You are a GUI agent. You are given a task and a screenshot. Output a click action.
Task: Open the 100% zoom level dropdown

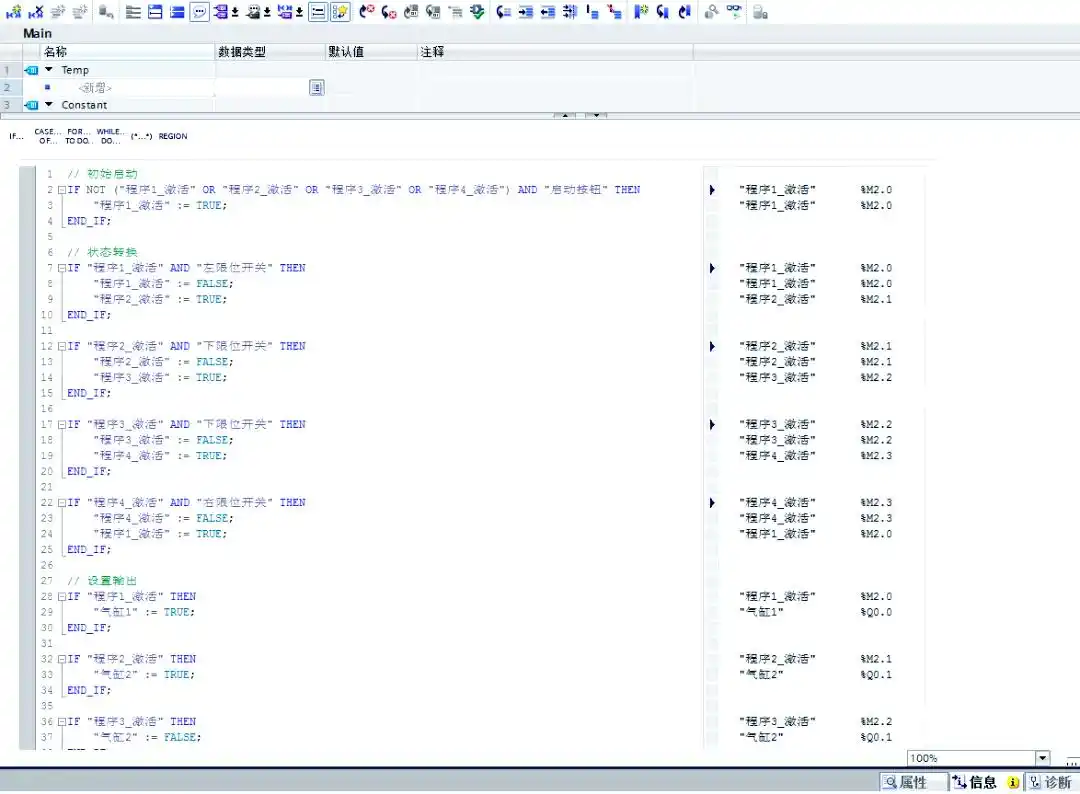[1043, 759]
